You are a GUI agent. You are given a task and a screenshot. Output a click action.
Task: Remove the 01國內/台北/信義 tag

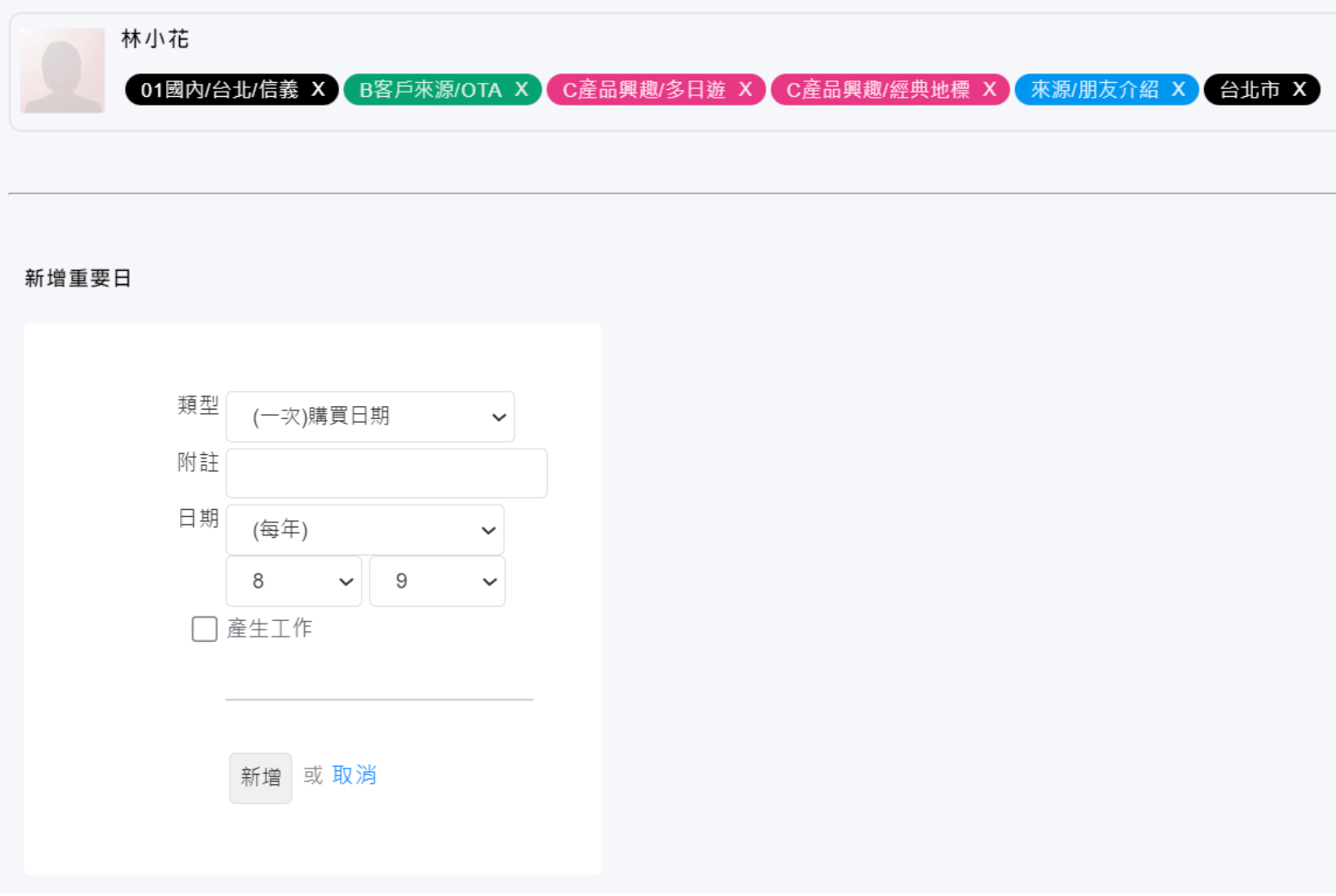318,90
